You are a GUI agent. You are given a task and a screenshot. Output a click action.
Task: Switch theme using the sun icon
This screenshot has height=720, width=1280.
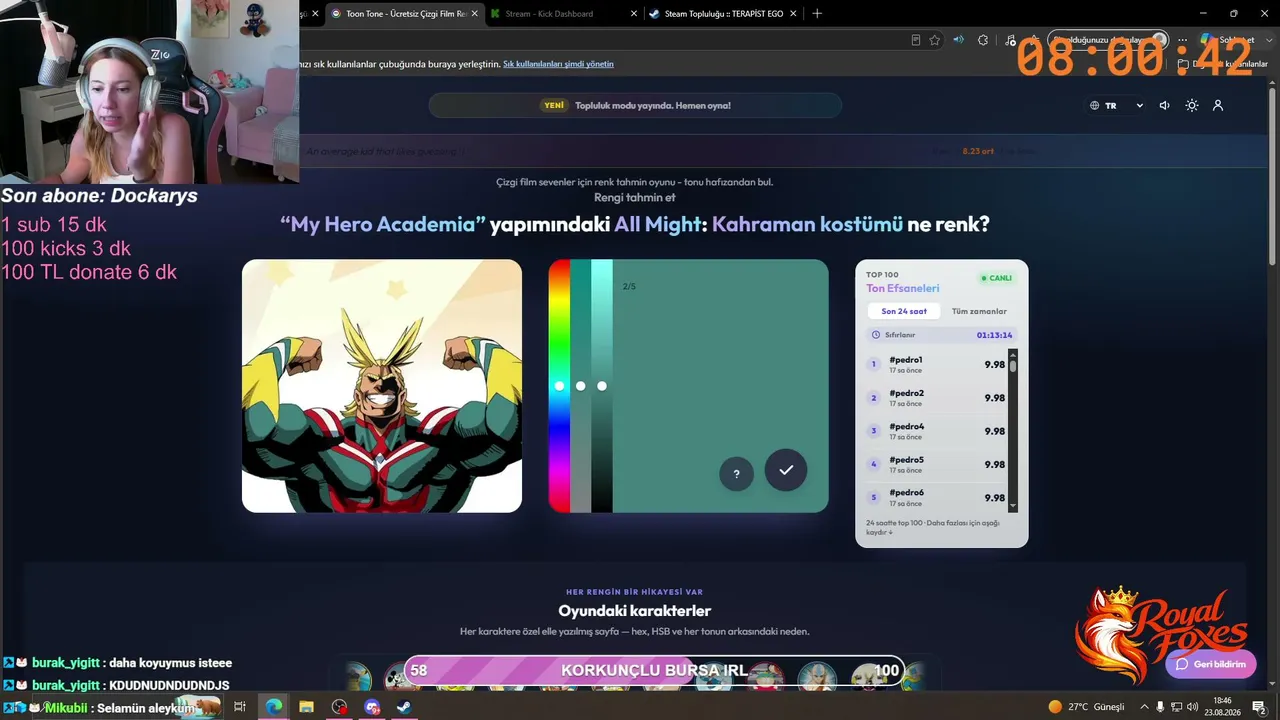(1191, 105)
